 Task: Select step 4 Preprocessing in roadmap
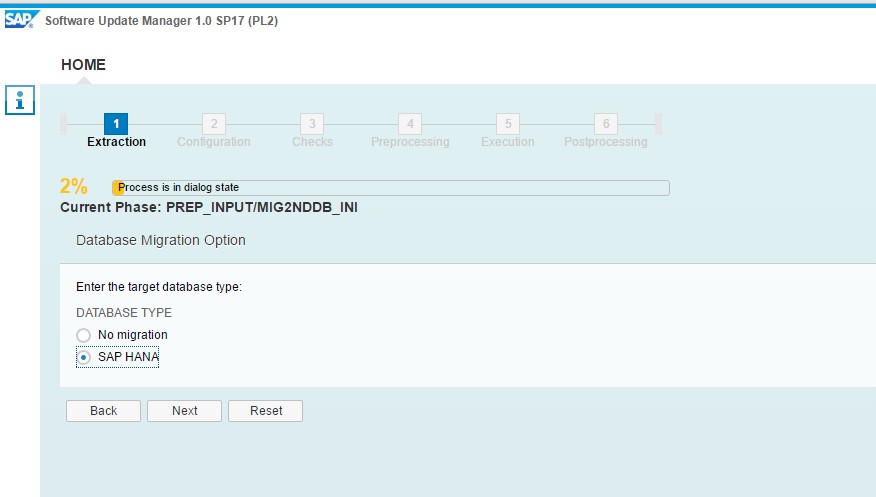tap(410, 124)
